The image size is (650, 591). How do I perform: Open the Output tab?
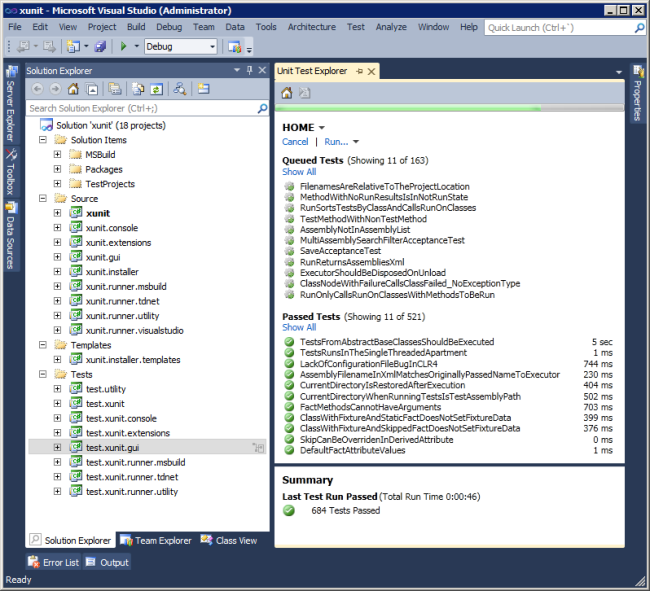pos(108,562)
